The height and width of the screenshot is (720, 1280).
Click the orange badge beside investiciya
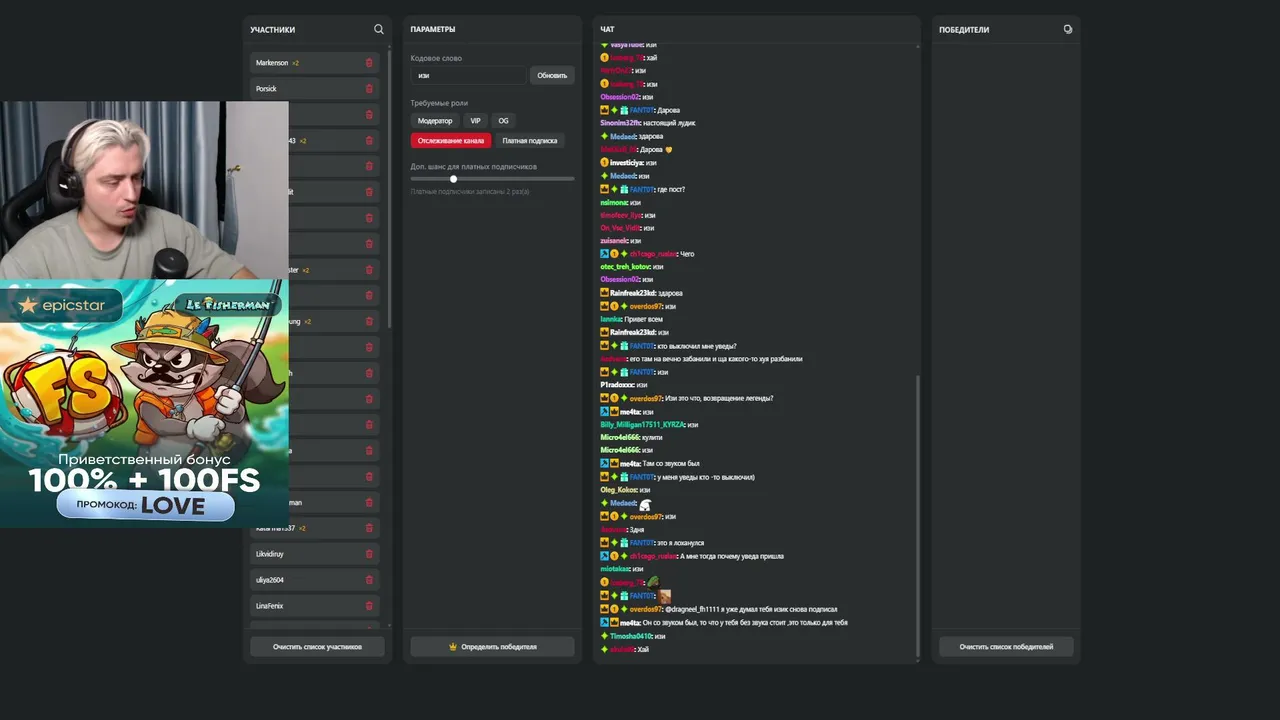coord(604,162)
